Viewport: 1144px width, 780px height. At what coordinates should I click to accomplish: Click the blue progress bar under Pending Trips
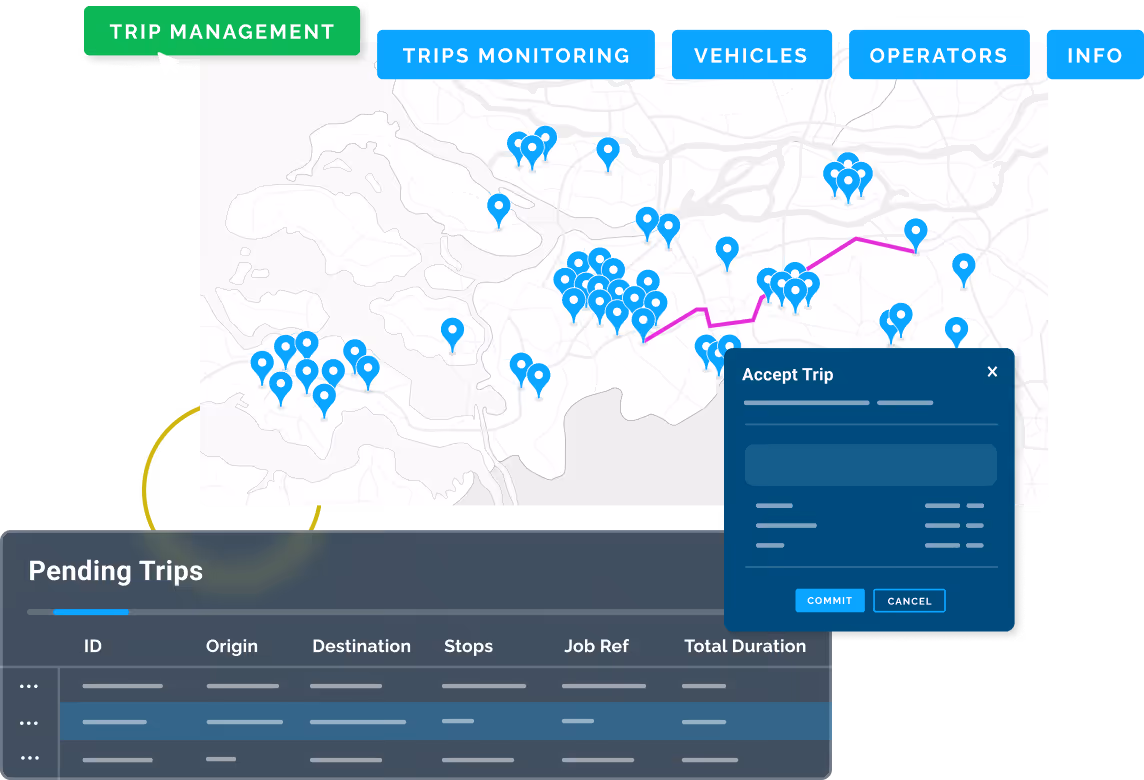(91, 611)
